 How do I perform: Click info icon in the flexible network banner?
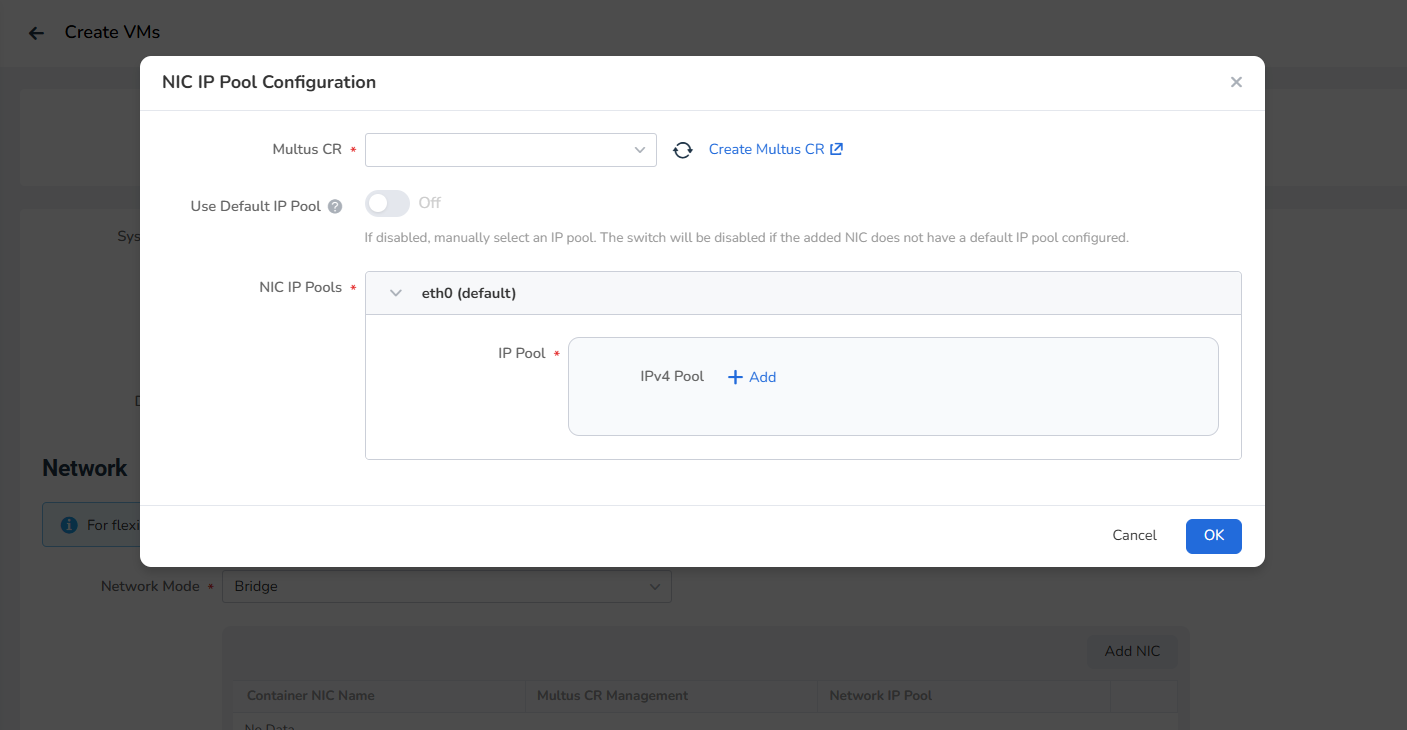(x=67, y=523)
